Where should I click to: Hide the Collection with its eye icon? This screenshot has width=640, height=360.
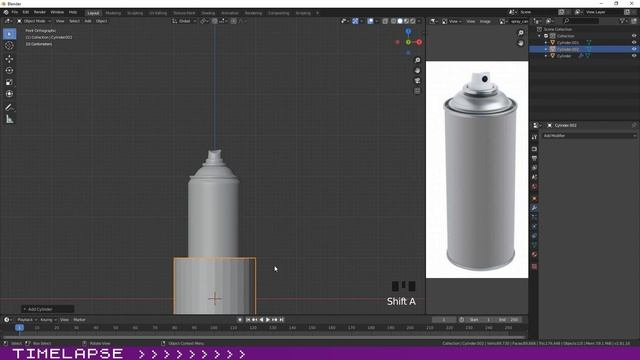click(634, 36)
